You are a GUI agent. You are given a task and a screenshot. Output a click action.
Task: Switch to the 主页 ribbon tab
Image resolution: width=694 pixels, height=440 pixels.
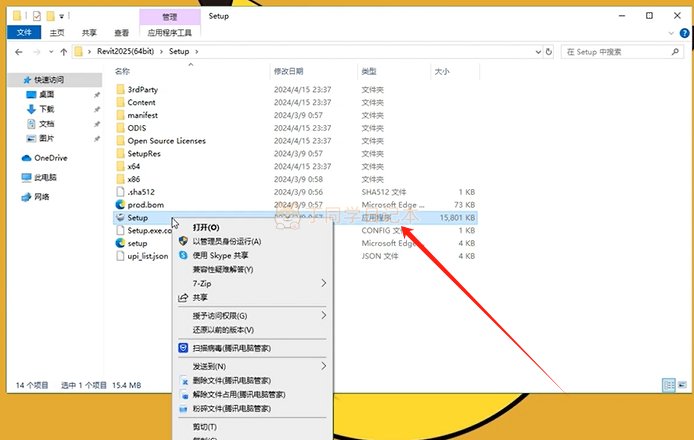57,33
